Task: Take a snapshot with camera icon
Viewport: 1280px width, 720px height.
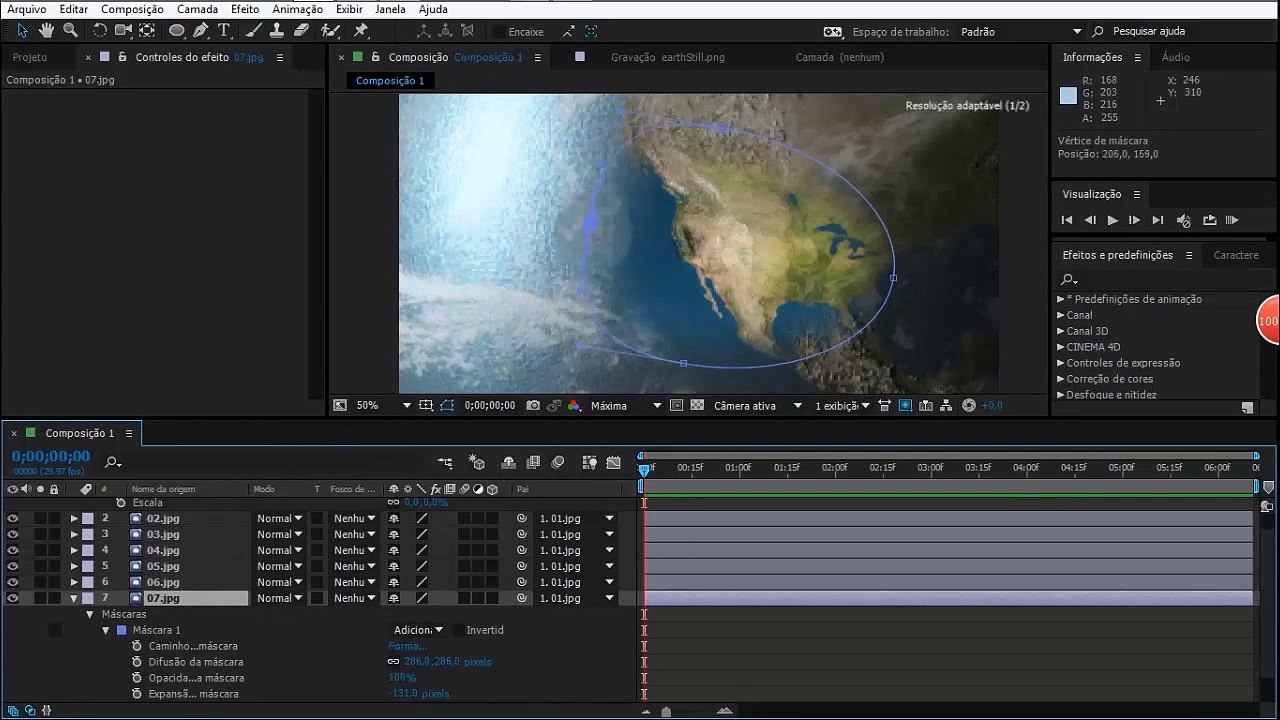Action: click(533, 406)
